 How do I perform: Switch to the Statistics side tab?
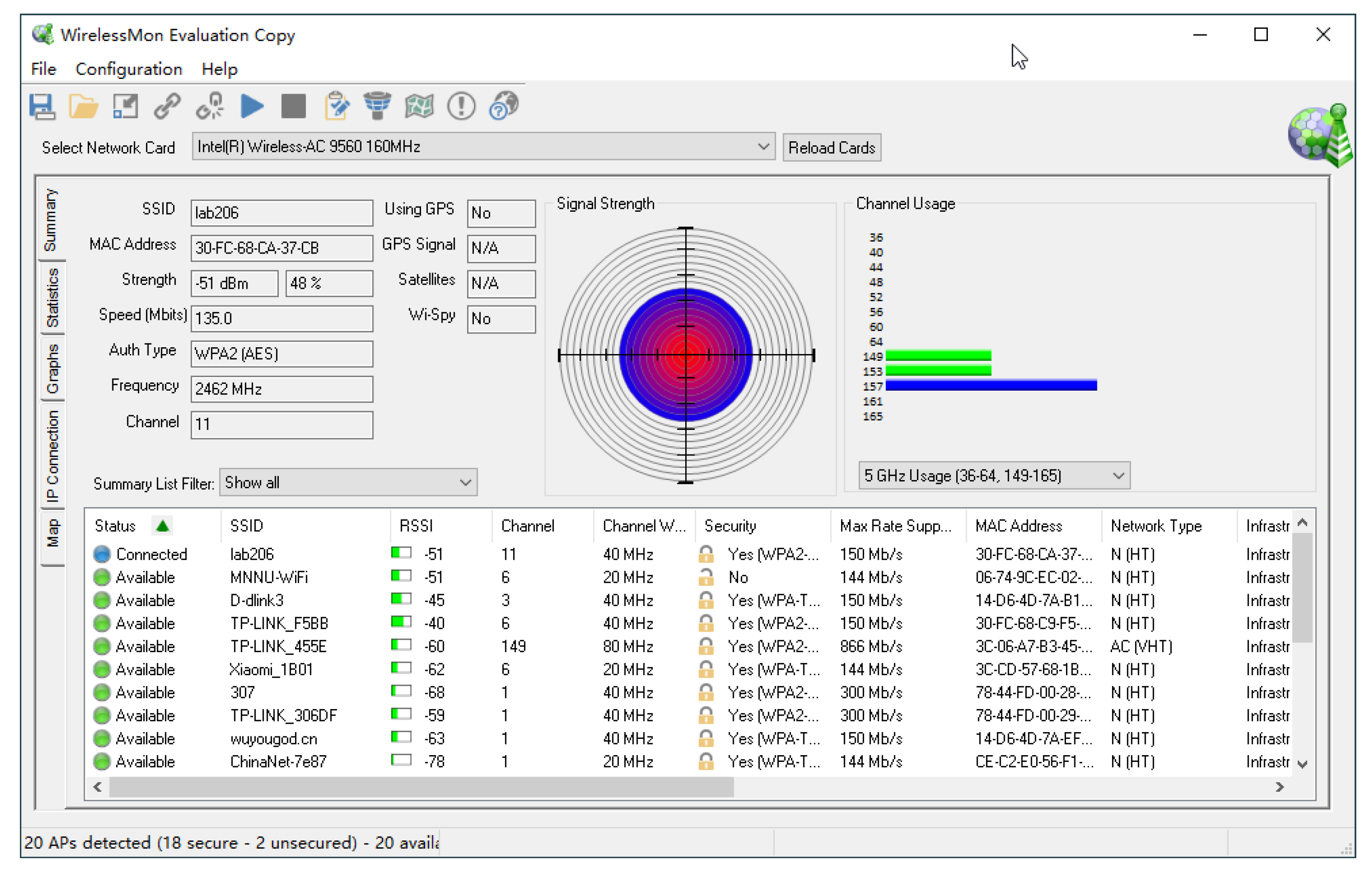[x=52, y=298]
